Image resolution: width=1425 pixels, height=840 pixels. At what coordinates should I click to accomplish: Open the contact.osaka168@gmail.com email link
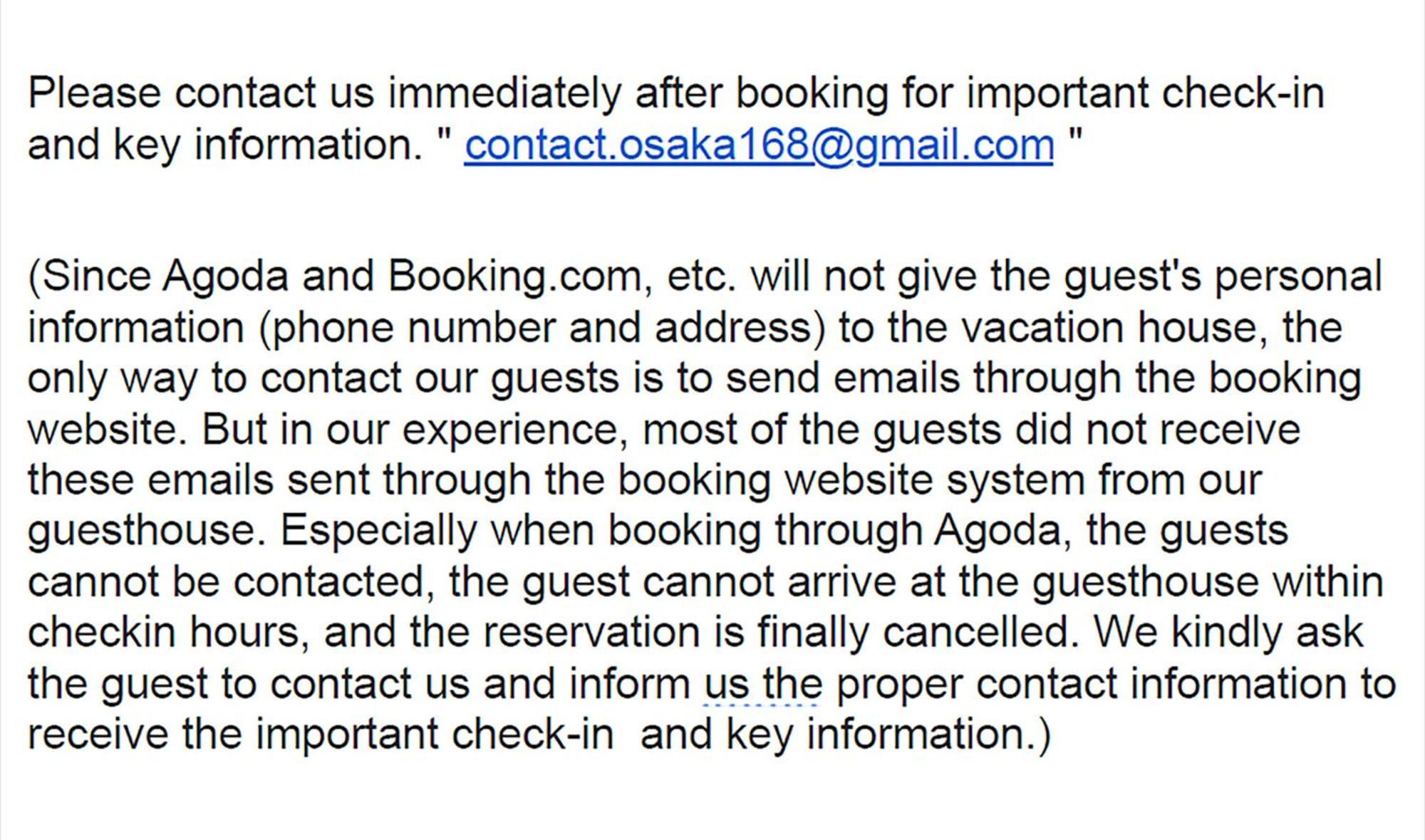point(759,145)
